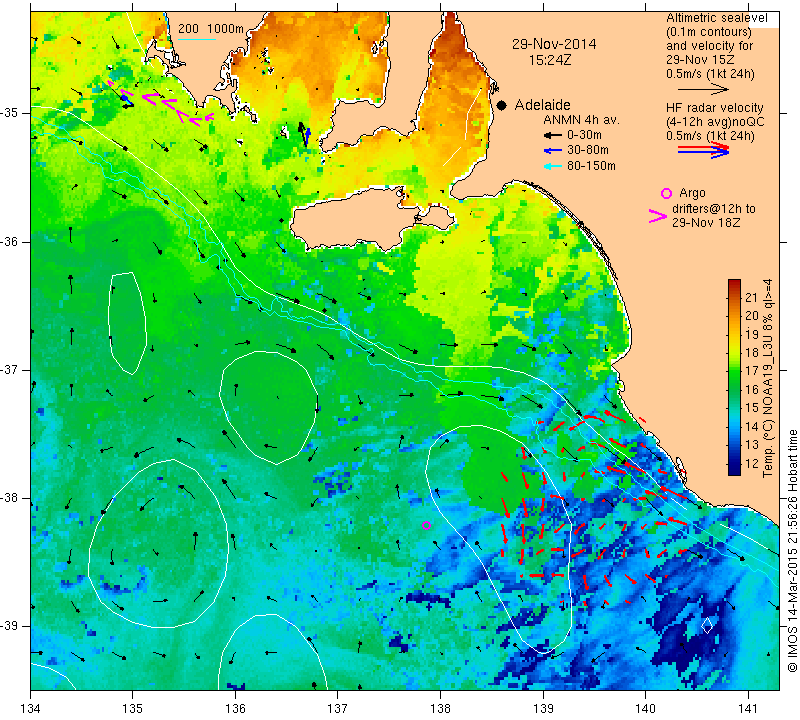Click the '30-80m' legend label
800x720 pixels.
click(x=588, y=150)
